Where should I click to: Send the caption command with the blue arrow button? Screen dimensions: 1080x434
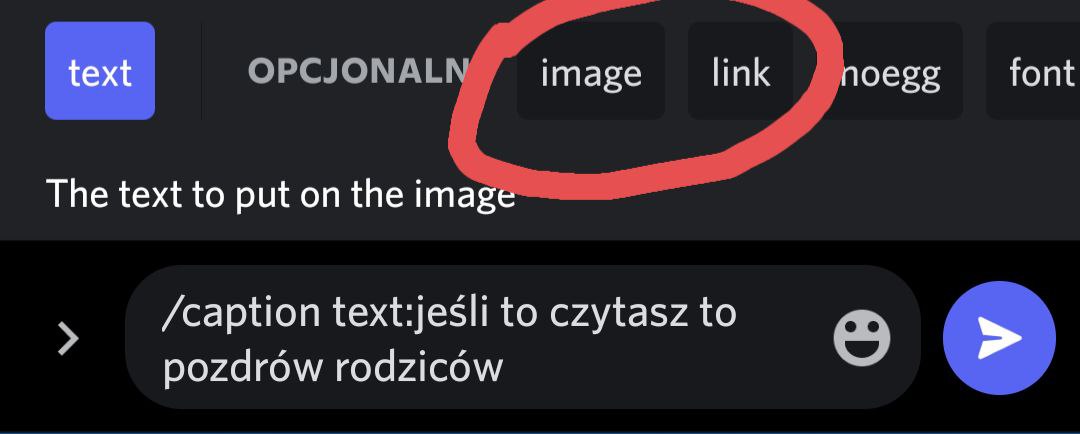999,338
